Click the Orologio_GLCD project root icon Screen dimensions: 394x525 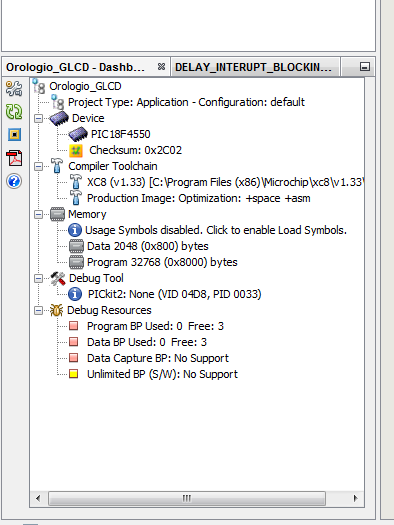(39, 86)
